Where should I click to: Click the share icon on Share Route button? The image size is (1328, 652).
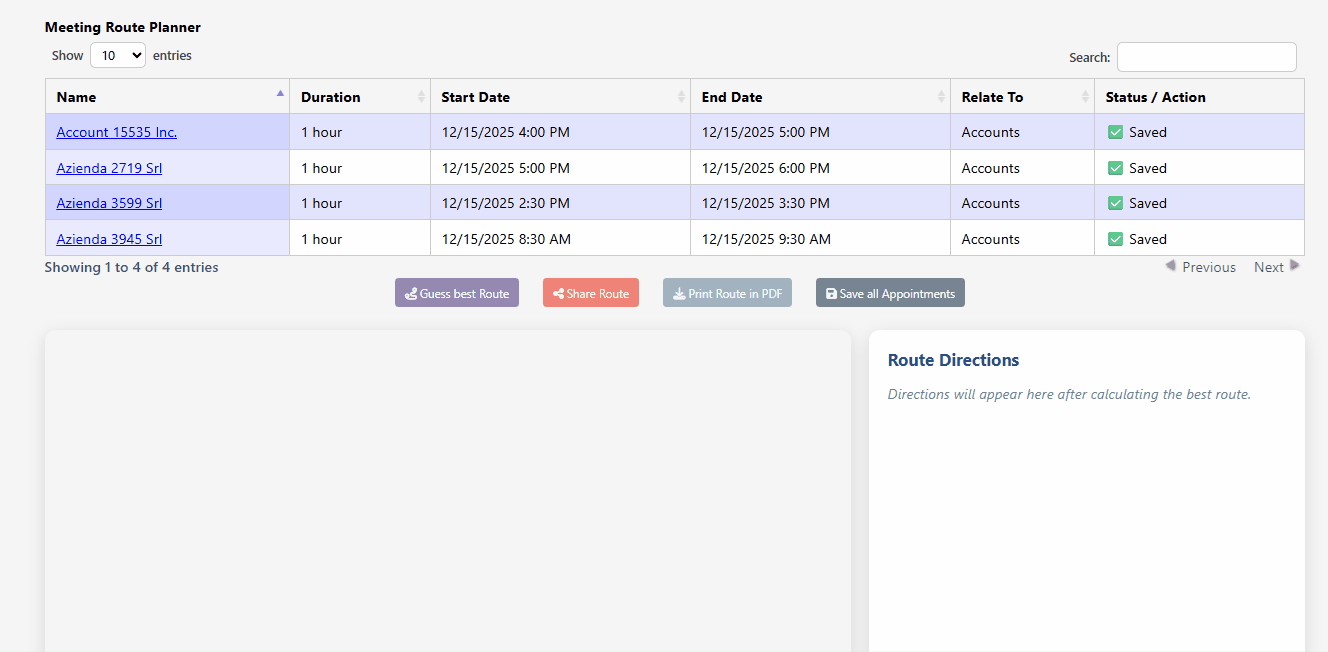click(557, 292)
